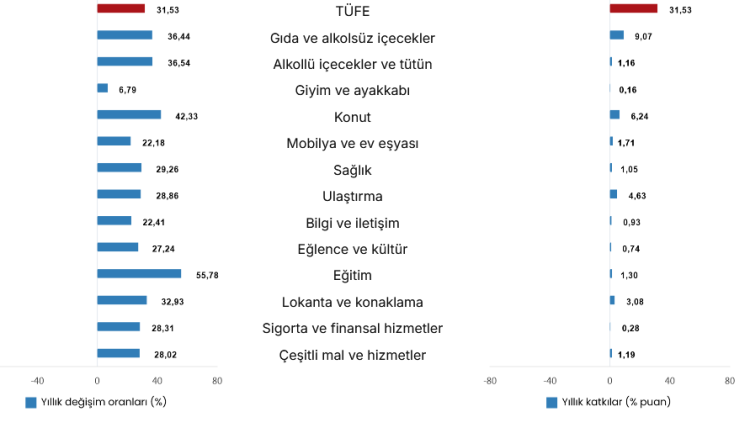
Task: Select the Eğitim bar showing 55,78
Action: click(x=139, y=274)
